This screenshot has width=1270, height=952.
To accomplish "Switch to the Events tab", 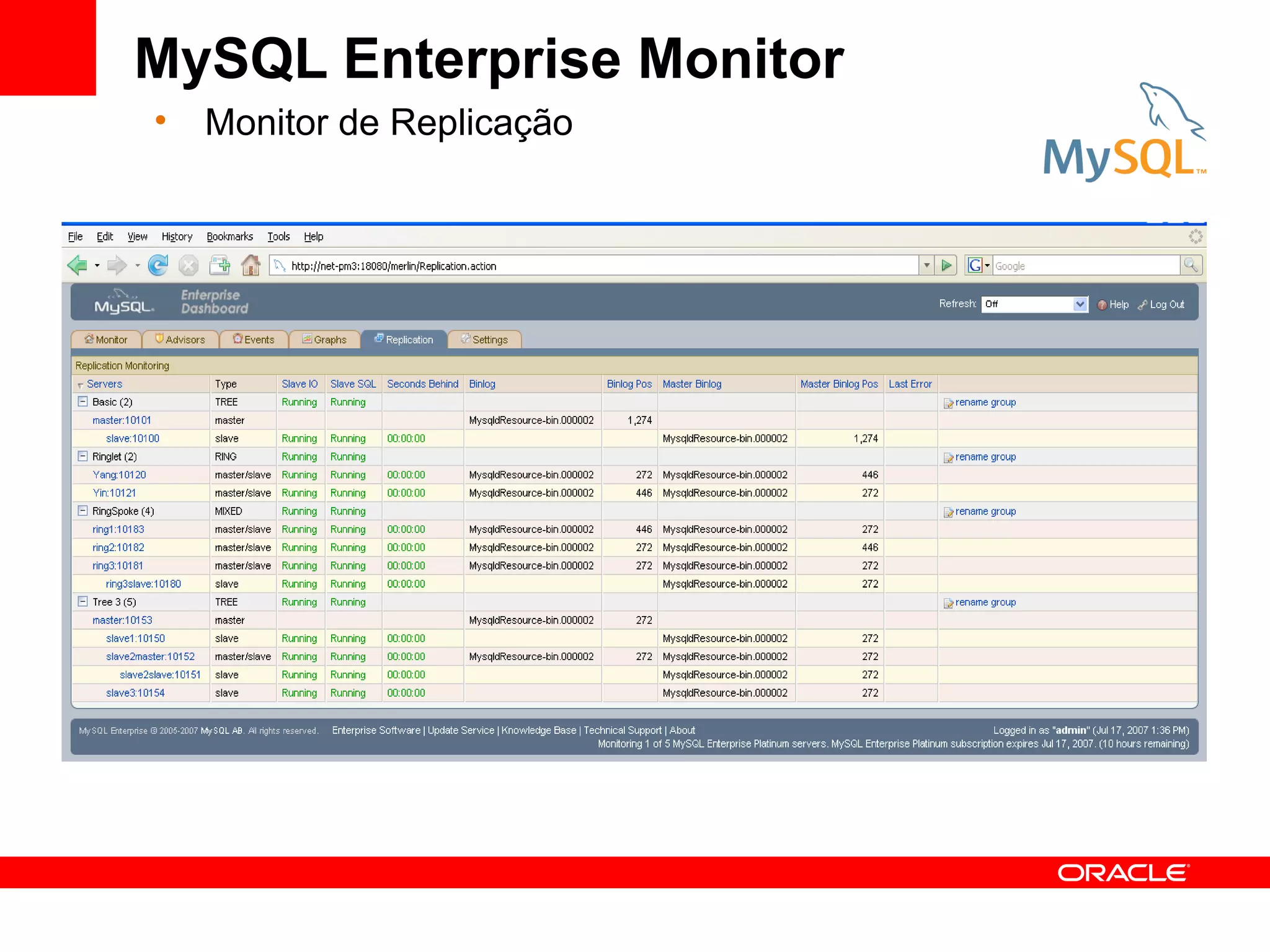I will coord(254,340).
